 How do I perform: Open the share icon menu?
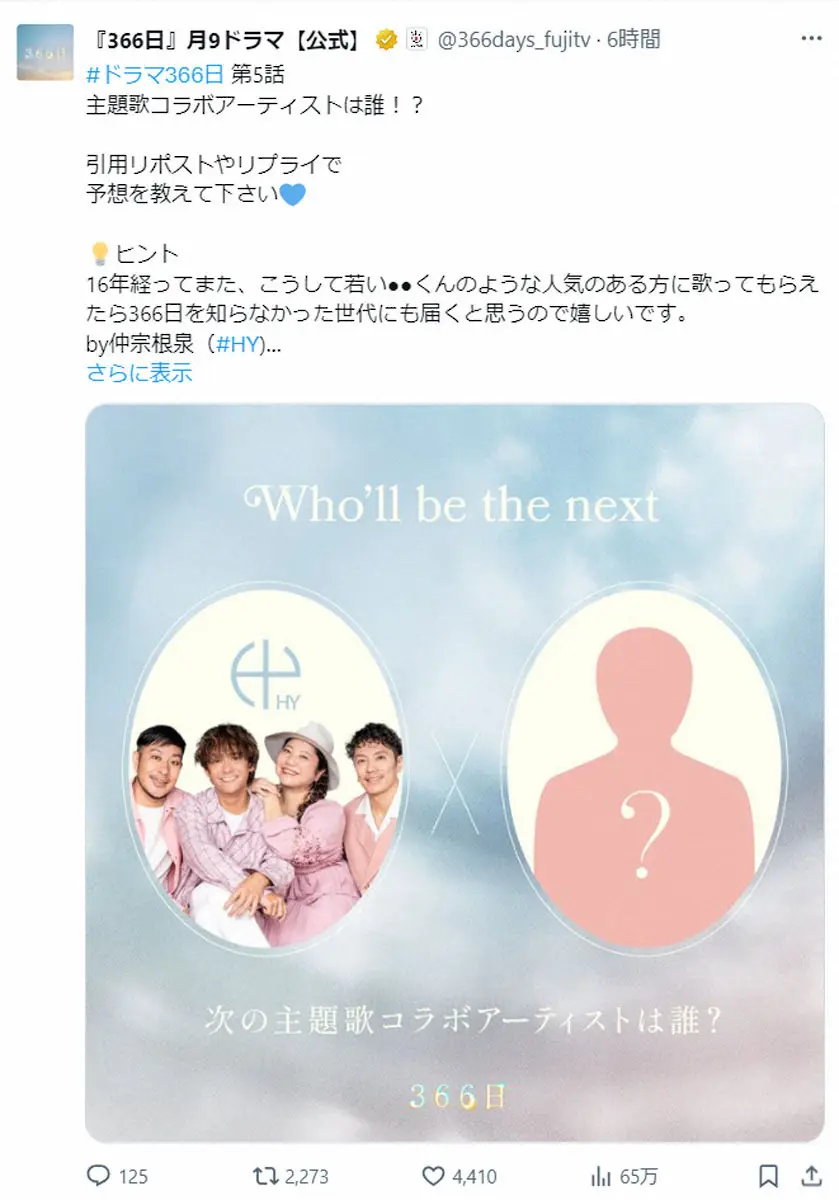pos(810,1175)
